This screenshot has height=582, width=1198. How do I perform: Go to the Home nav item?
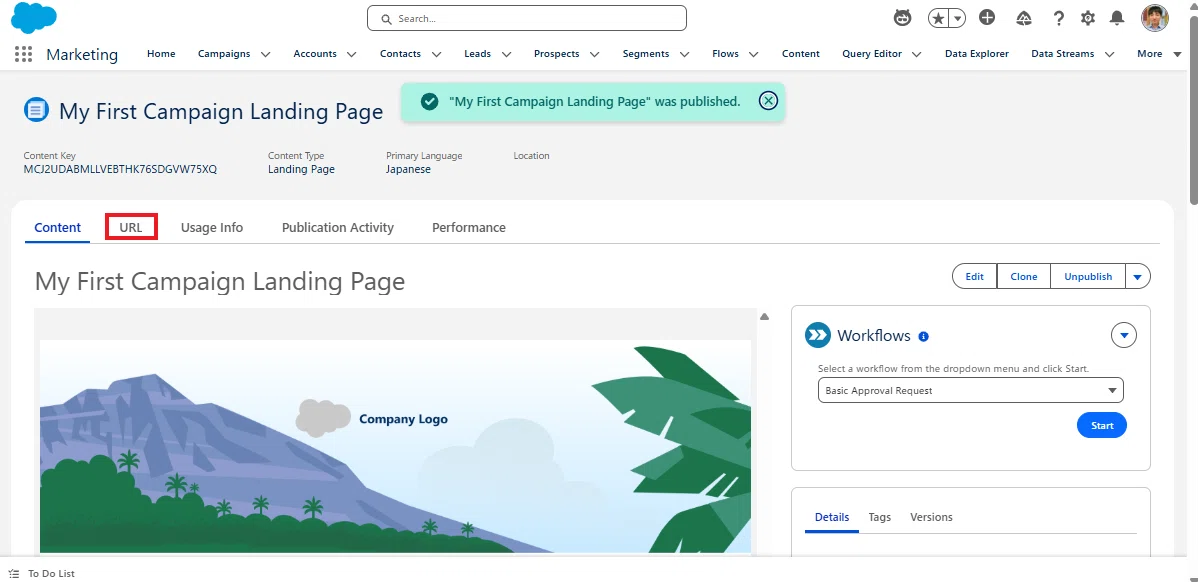161,54
